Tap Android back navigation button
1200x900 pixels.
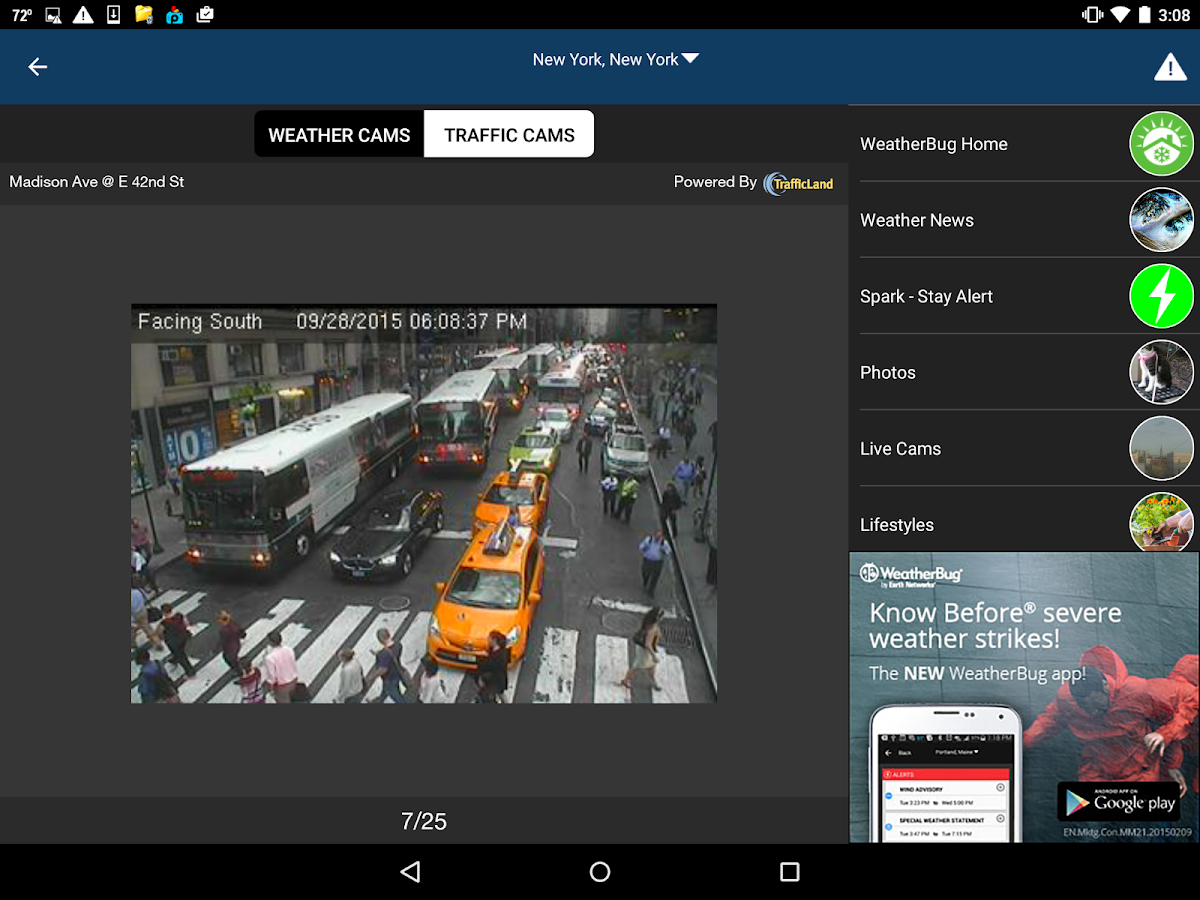point(410,872)
